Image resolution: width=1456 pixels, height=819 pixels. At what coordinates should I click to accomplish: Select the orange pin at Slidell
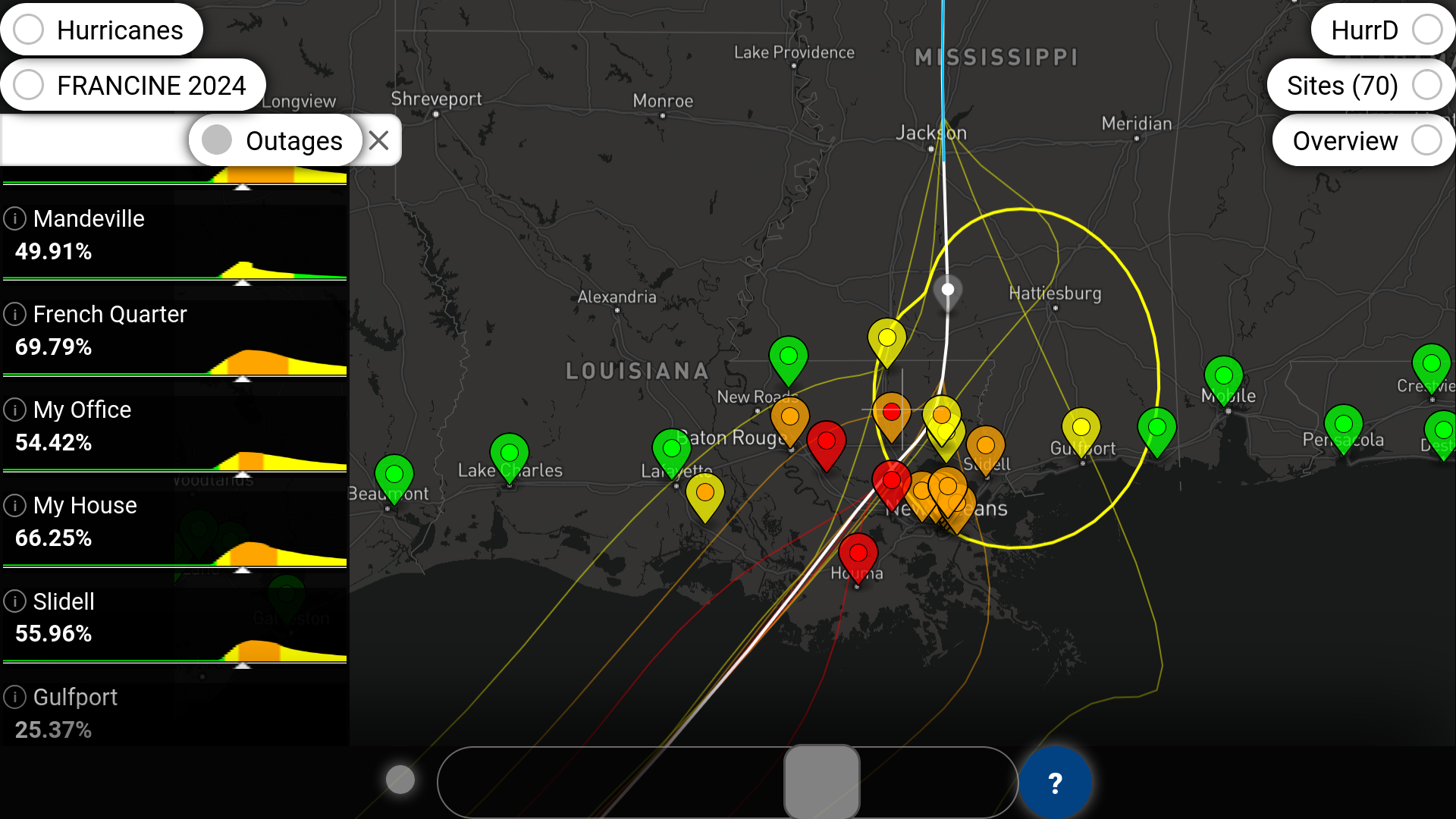point(986,450)
